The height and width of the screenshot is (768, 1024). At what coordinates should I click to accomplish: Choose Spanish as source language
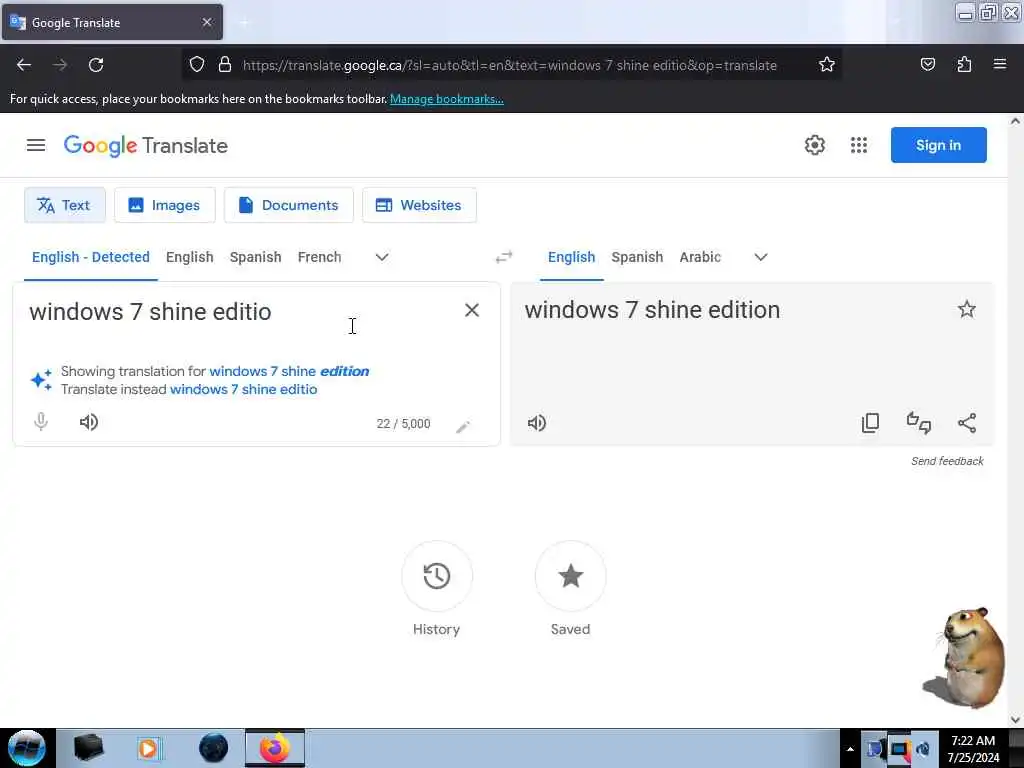[255, 257]
